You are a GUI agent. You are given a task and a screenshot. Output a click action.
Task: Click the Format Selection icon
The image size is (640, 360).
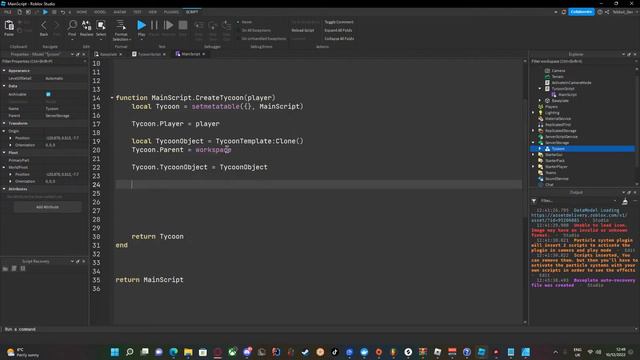tap(121, 25)
